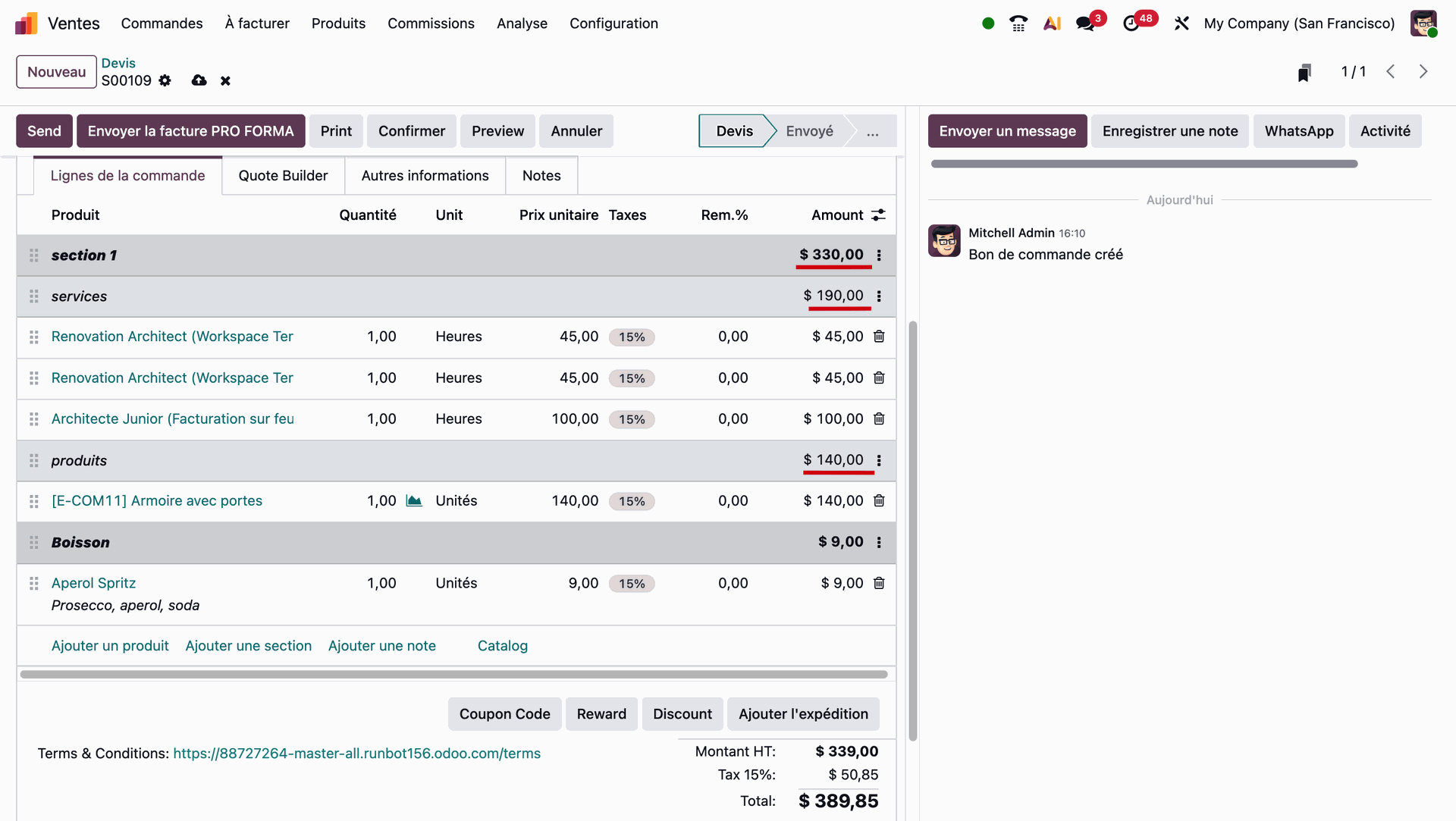Open the activities clock icon with badge 48
This screenshot has width=1456, height=821.
point(1131,24)
